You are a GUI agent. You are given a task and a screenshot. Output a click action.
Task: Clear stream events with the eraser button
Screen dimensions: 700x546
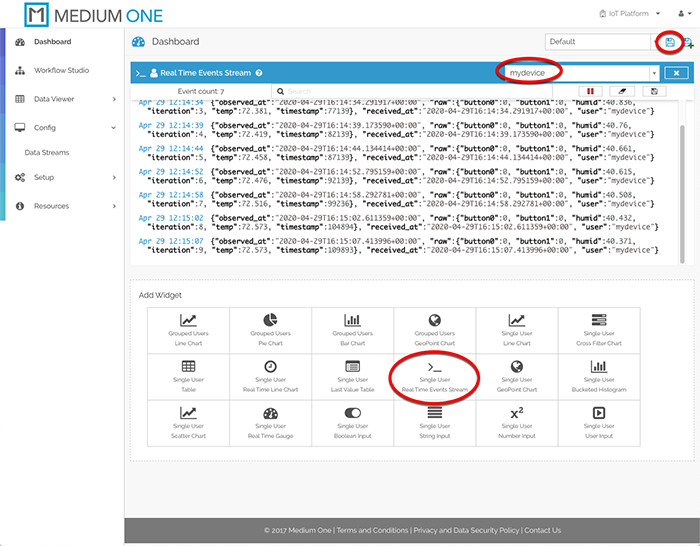click(x=620, y=91)
